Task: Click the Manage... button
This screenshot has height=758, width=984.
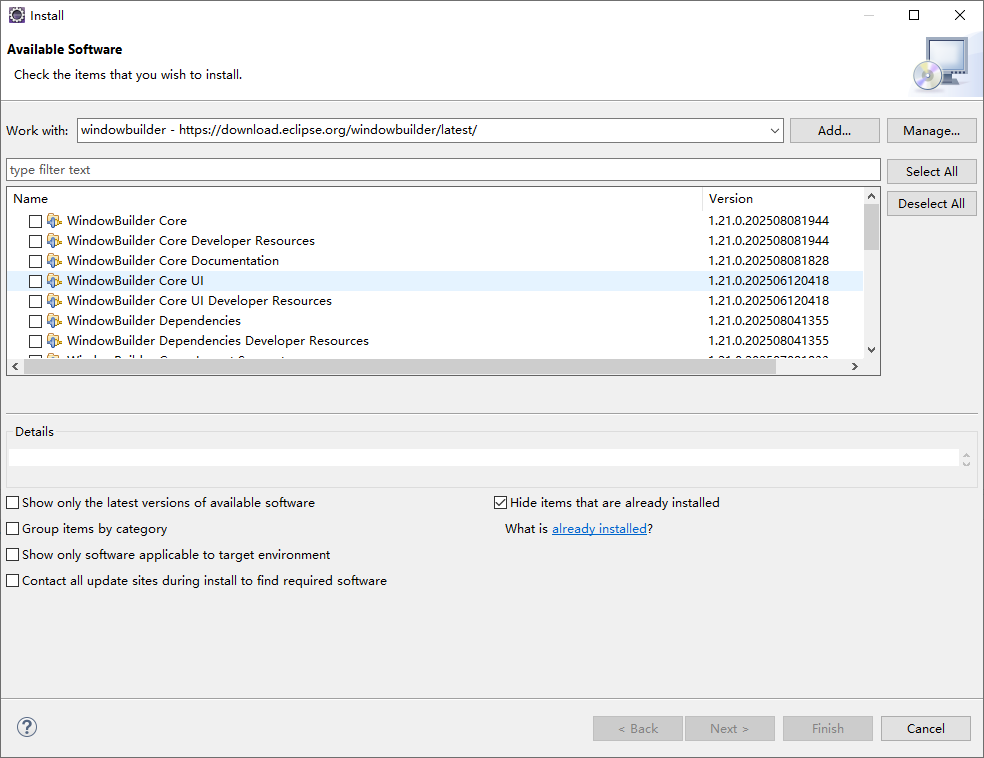Action: tap(931, 131)
